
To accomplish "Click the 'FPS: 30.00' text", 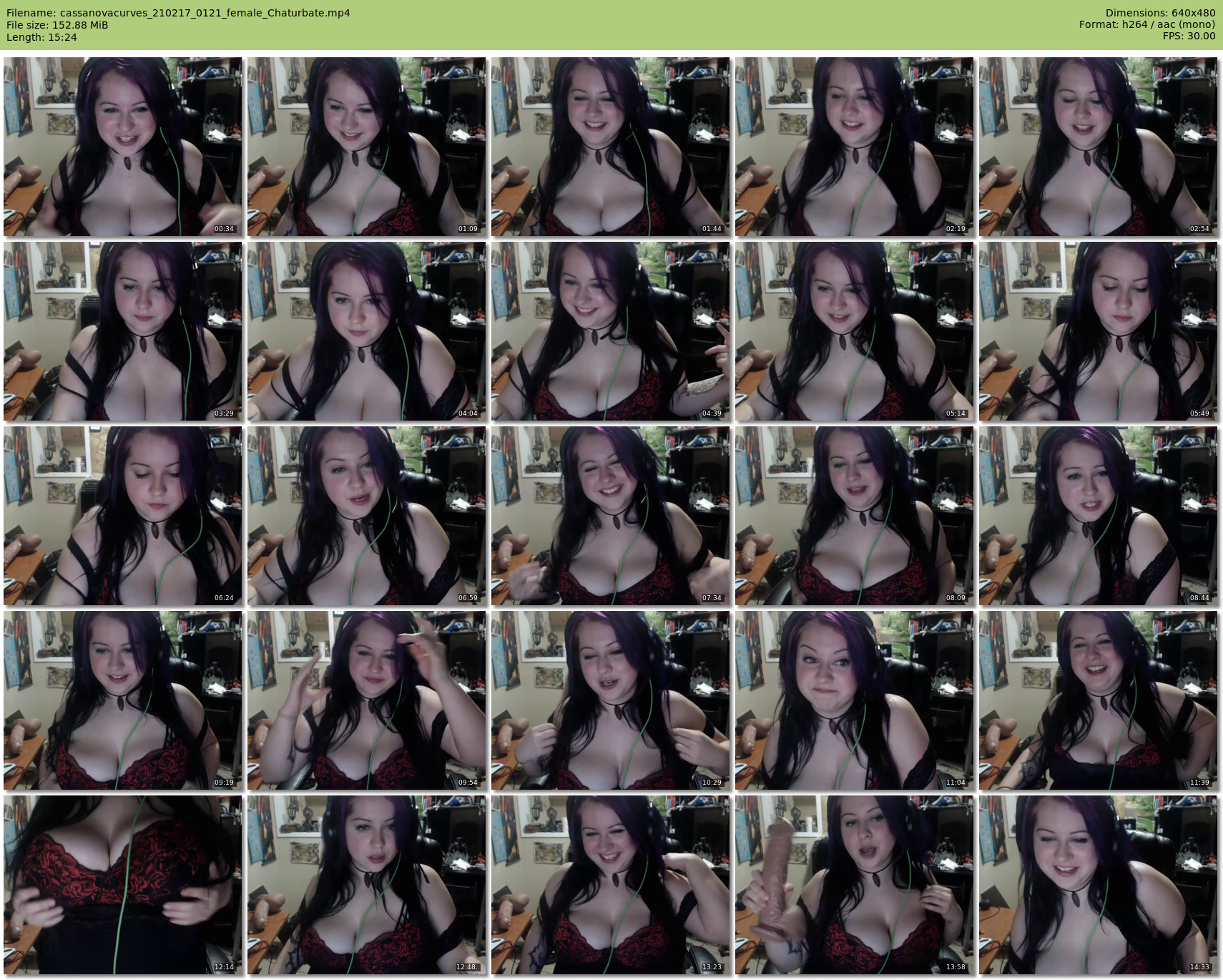I will coord(1189,36).
